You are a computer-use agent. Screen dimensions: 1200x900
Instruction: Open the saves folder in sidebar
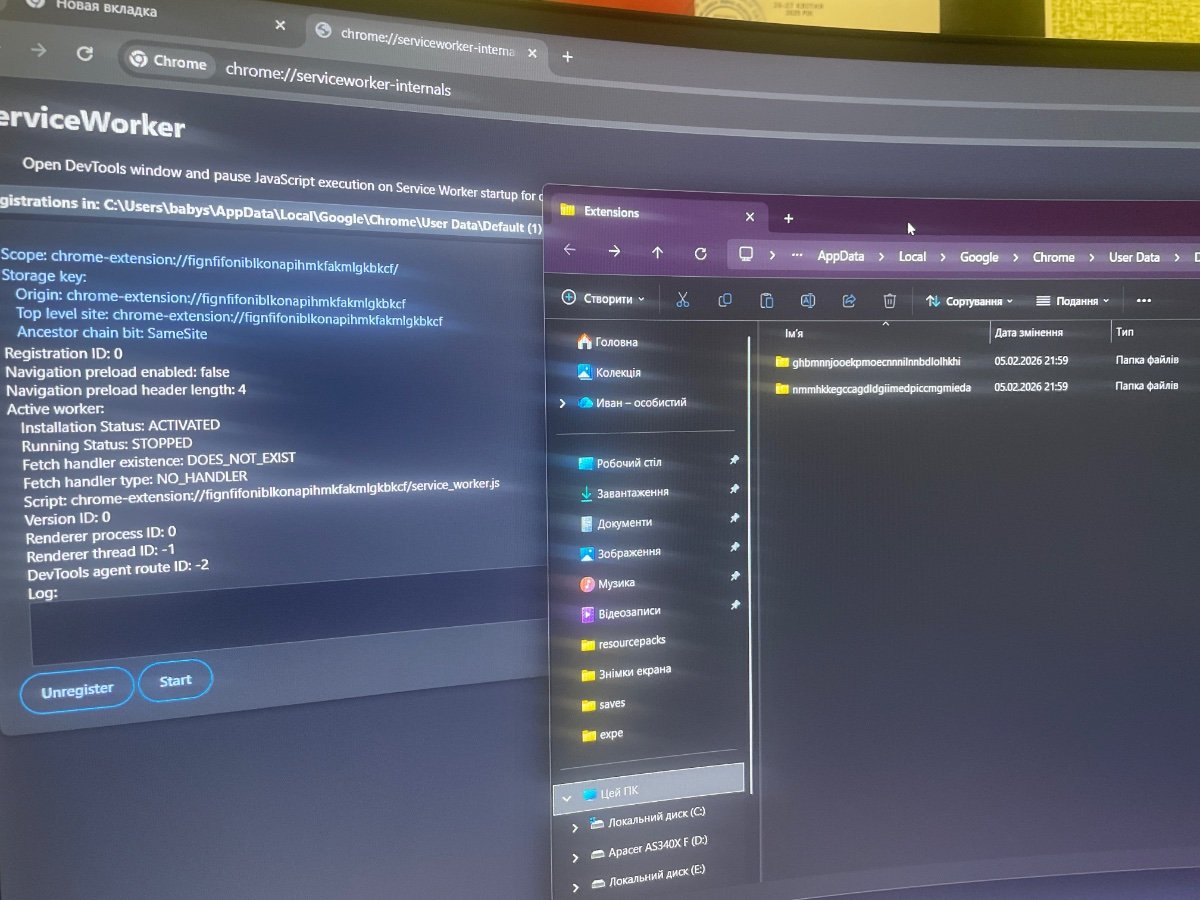click(604, 704)
